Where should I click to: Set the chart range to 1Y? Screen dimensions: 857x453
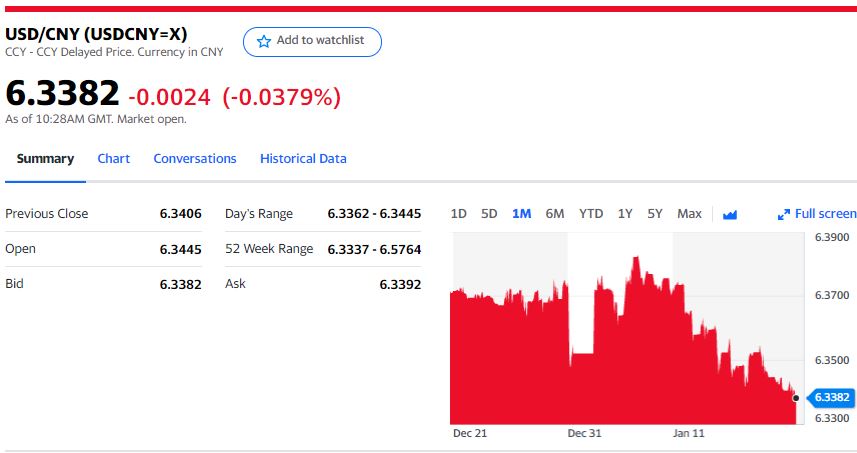(625, 213)
